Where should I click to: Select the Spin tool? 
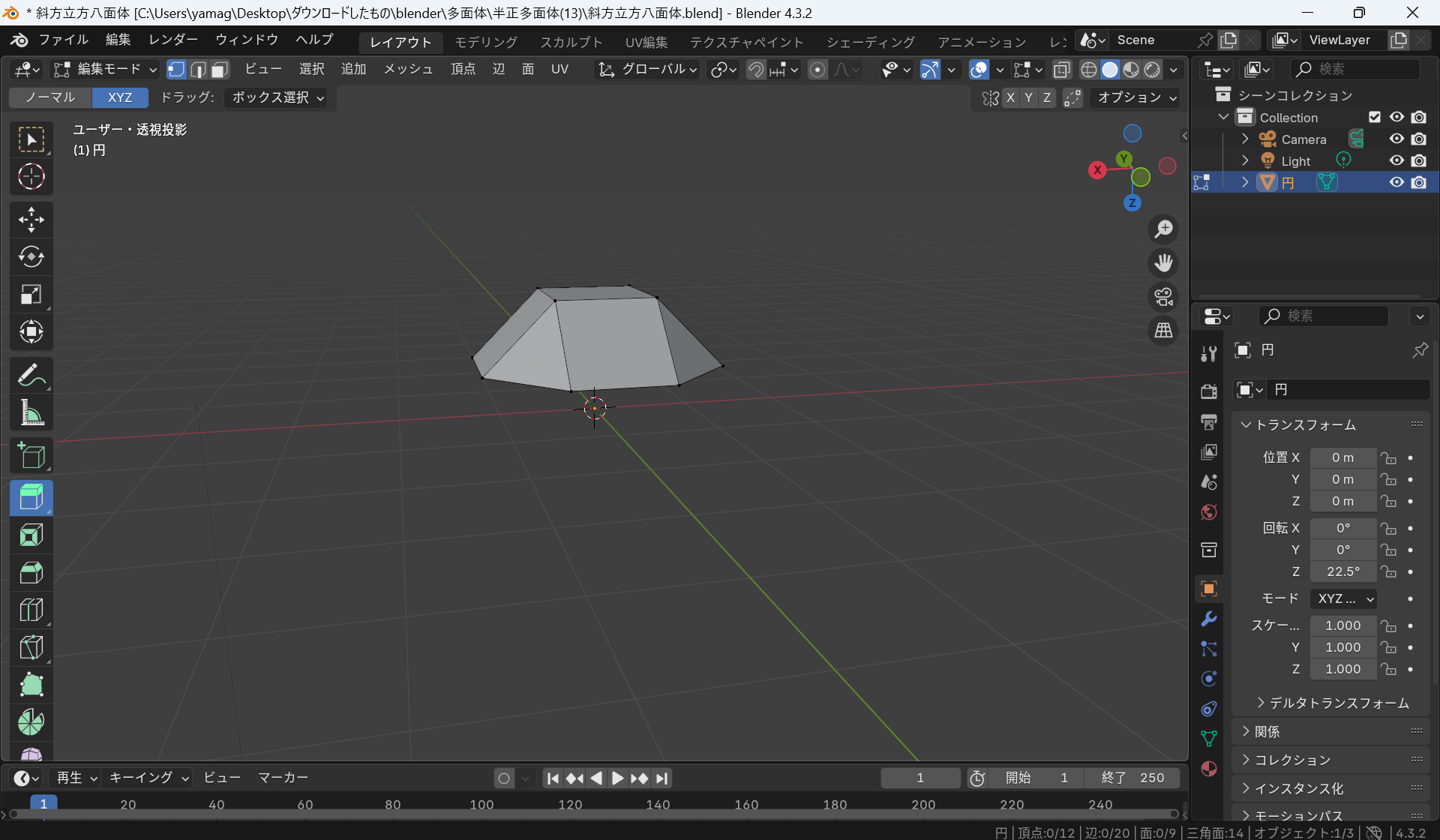(31, 722)
